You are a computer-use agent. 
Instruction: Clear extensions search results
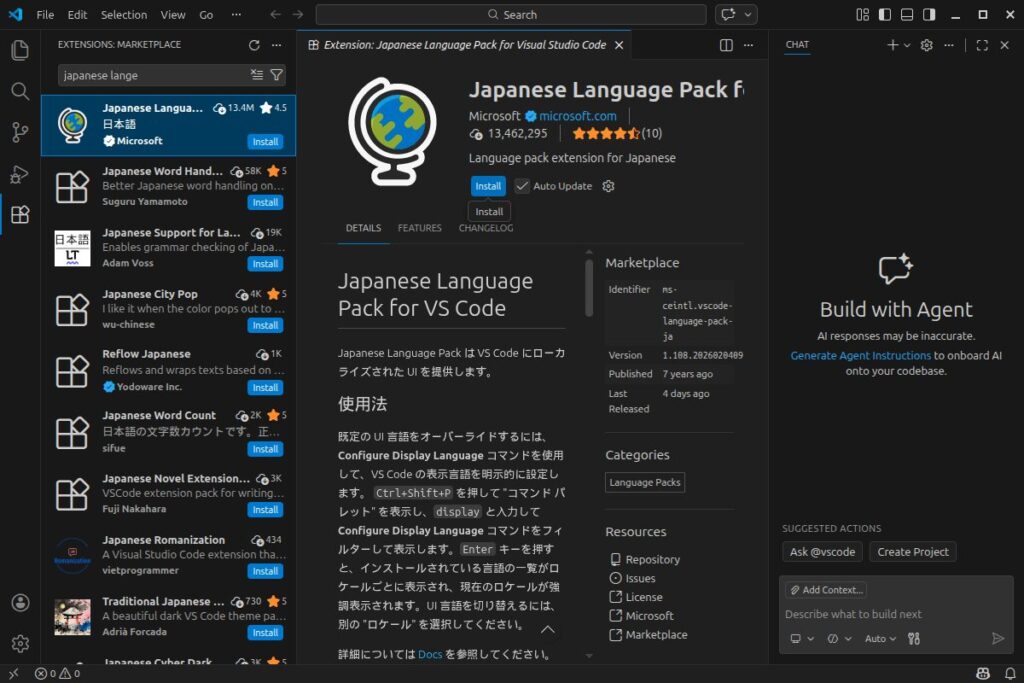257,75
